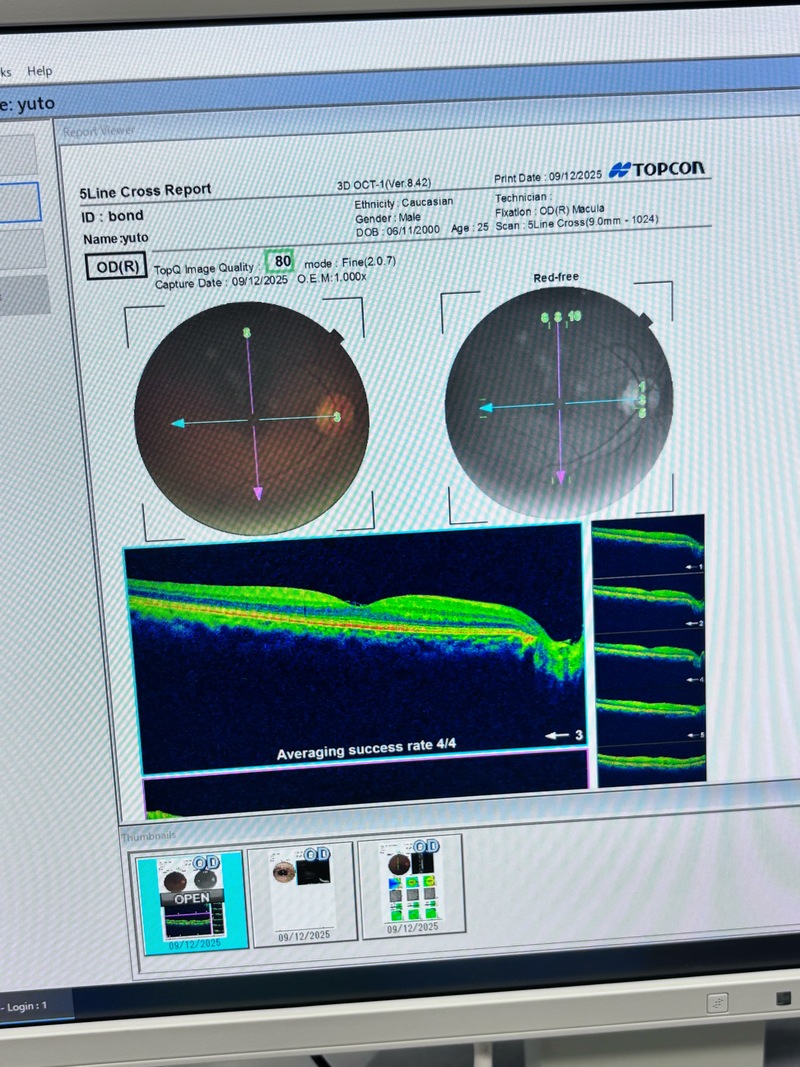This screenshot has height=1067, width=800.
Task: Click the magenta vertical scan arrowhead on color fundus
Action: tap(258, 492)
